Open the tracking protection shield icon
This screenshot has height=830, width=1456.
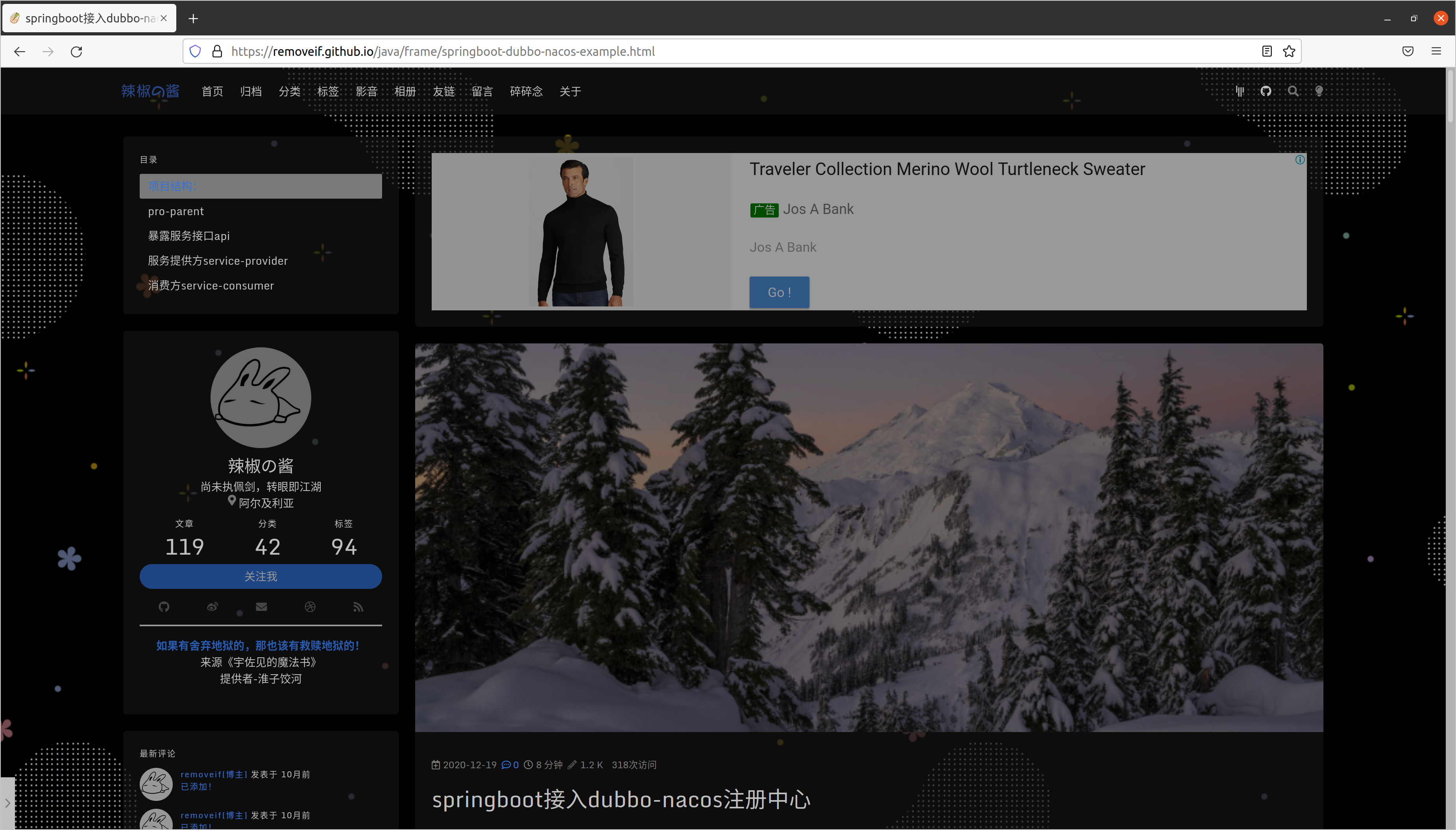click(195, 51)
